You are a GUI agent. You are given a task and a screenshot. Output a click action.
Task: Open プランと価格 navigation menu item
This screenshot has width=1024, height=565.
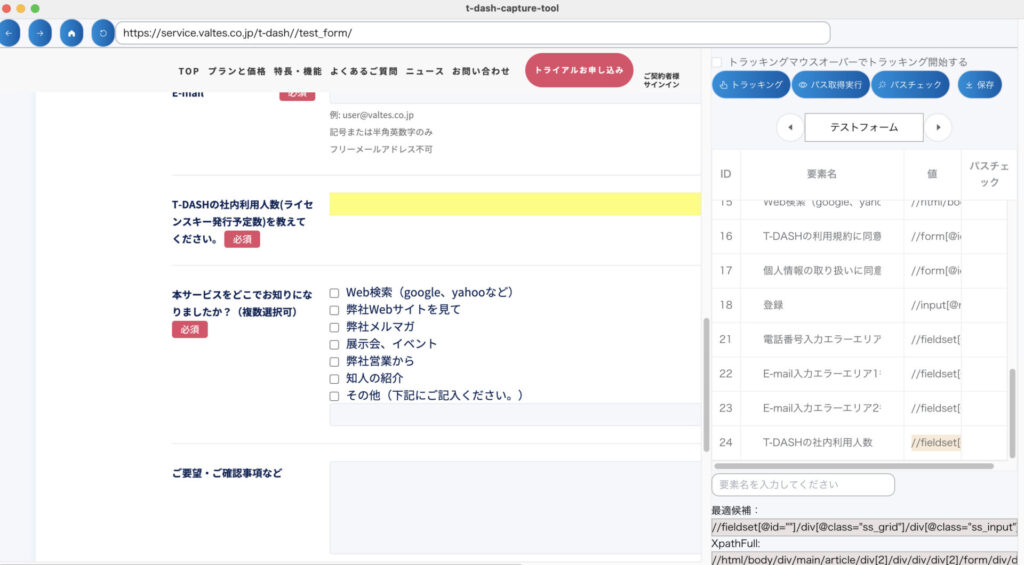tap(237, 72)
